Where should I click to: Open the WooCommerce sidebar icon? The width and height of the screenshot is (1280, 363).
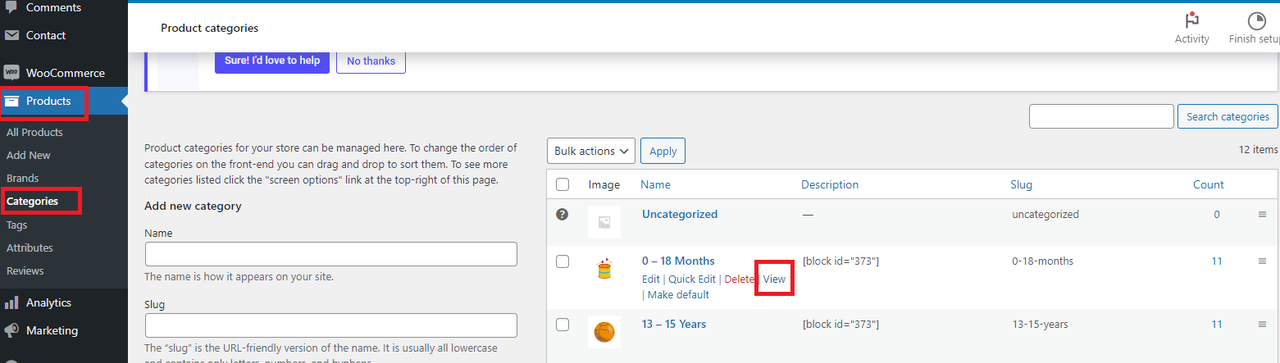[12, 73]
